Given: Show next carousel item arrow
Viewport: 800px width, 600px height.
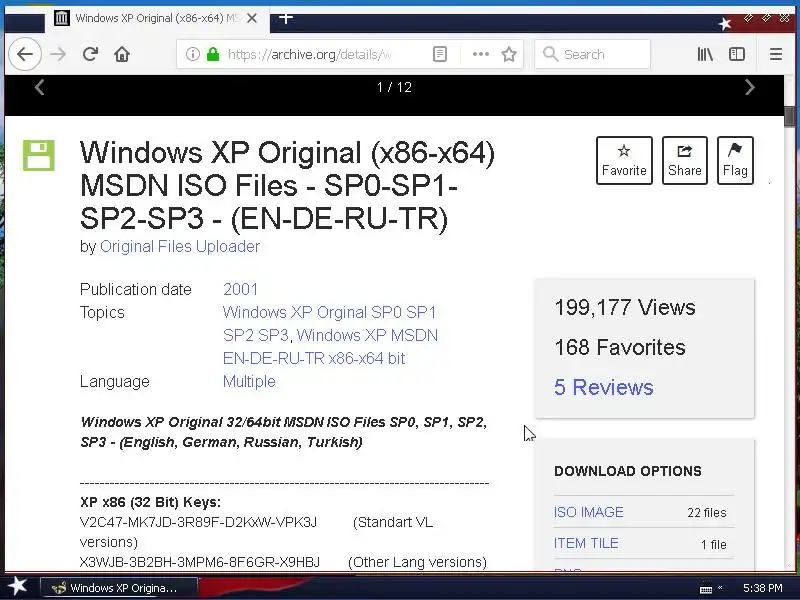Looking at the screenshot, I should 749,87.
